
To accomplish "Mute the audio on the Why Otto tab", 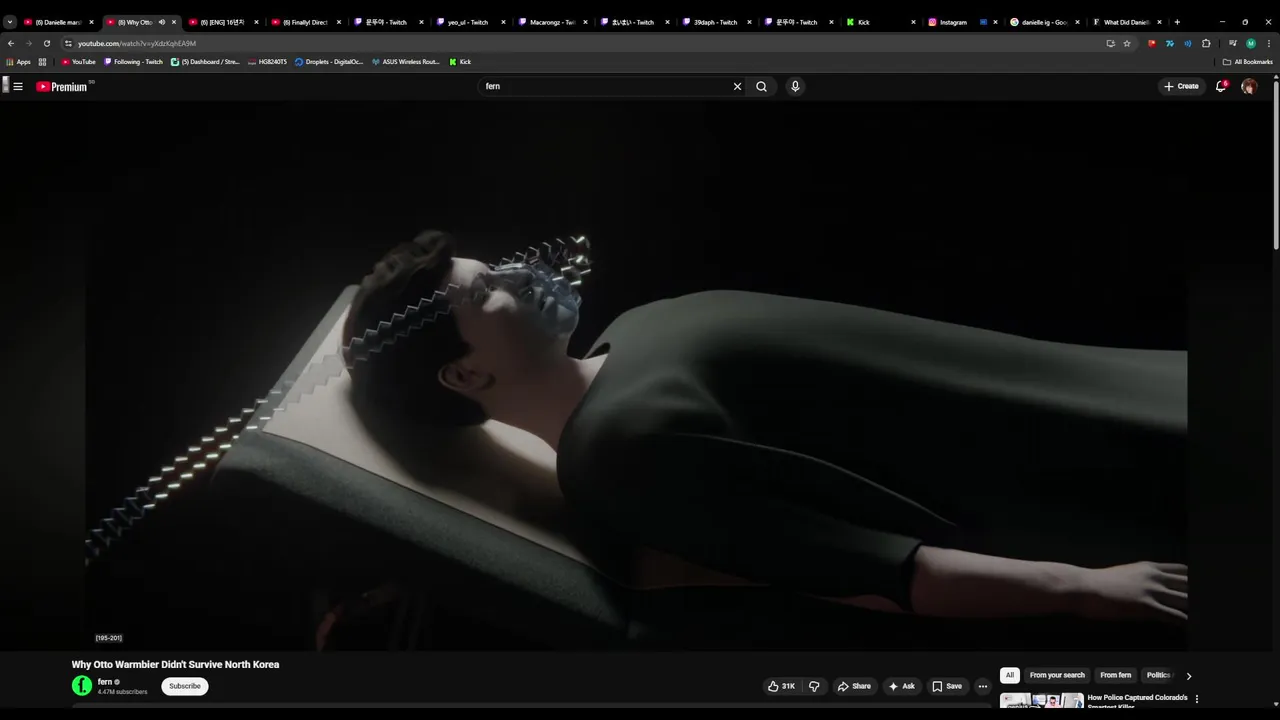I will (161, 22).
